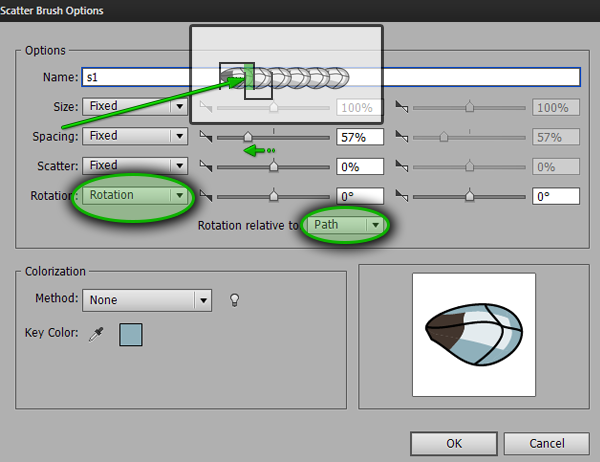
Task: Click the second Scatter slider's left arrow icon
Action: click(x=402, y=166)
